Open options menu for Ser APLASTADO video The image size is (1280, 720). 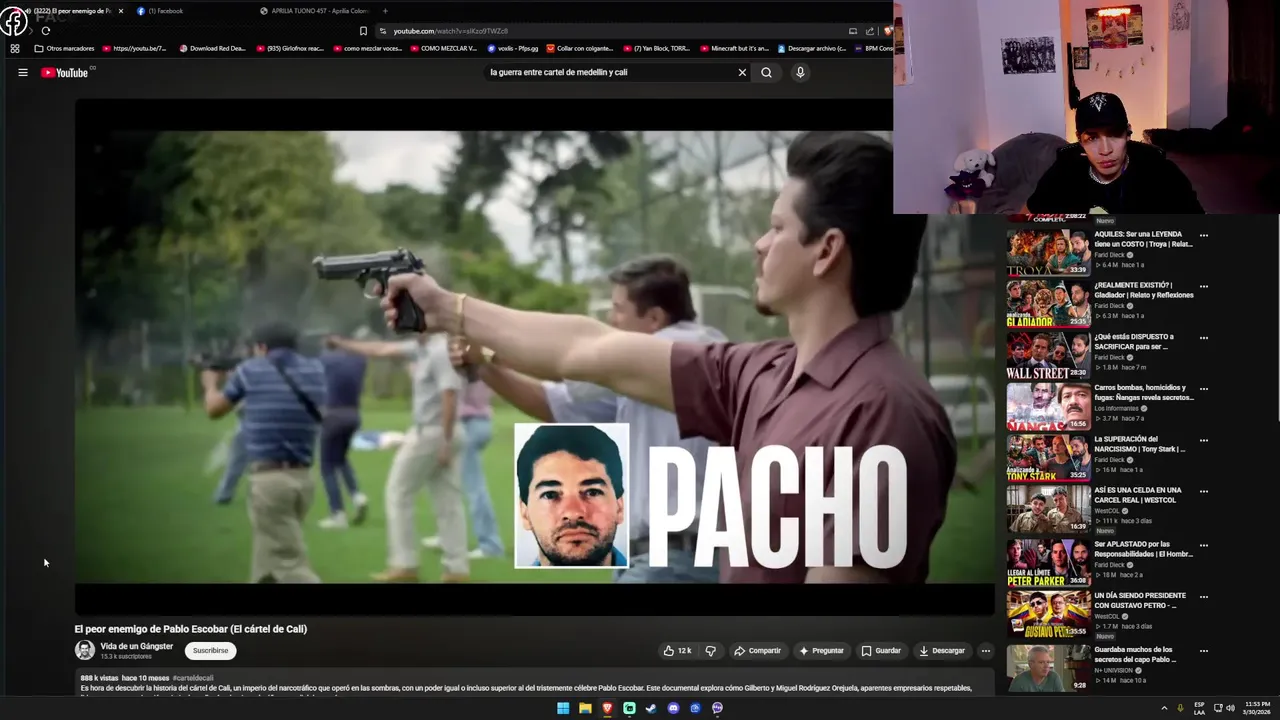1203,546
